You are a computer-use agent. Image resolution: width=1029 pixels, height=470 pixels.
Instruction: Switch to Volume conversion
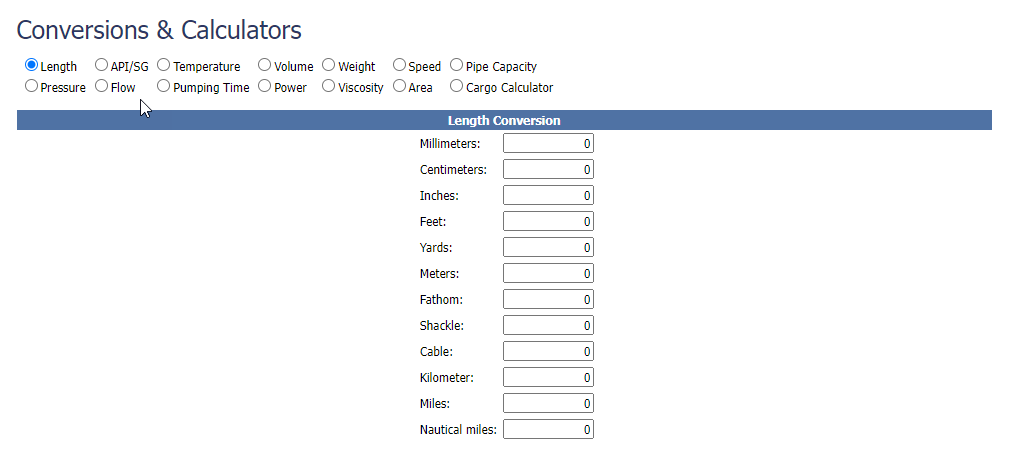[265, 66]
